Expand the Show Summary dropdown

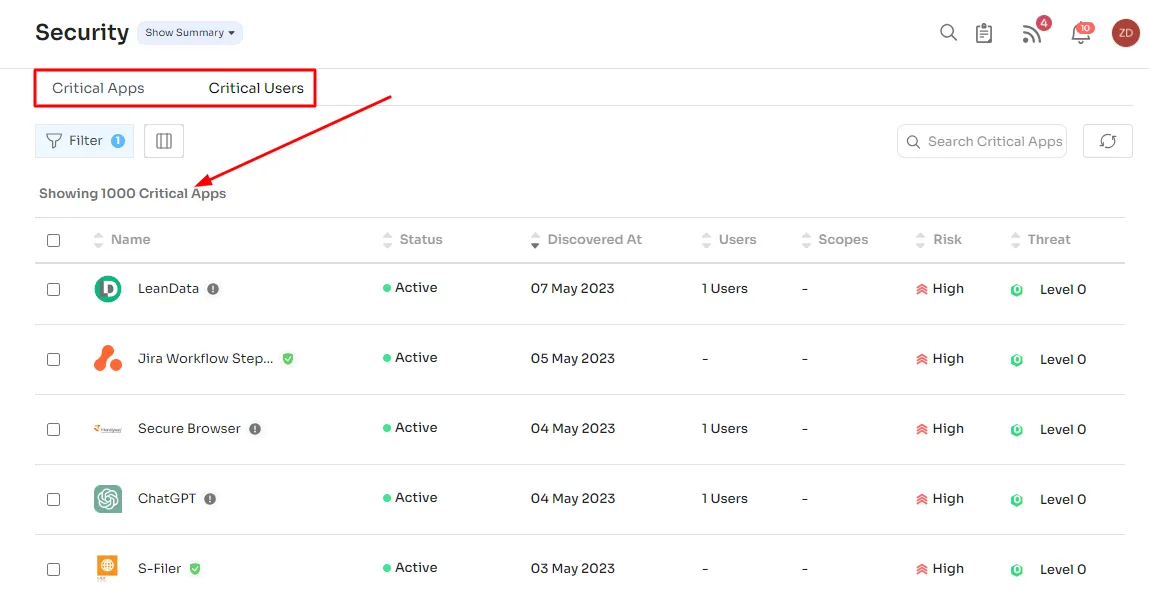190,32
